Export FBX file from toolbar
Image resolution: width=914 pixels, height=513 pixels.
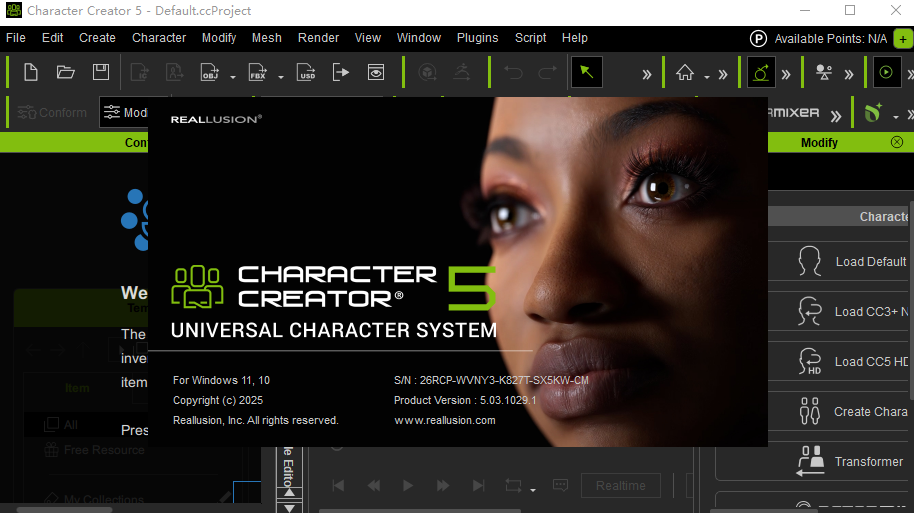[x=257, y=72]
